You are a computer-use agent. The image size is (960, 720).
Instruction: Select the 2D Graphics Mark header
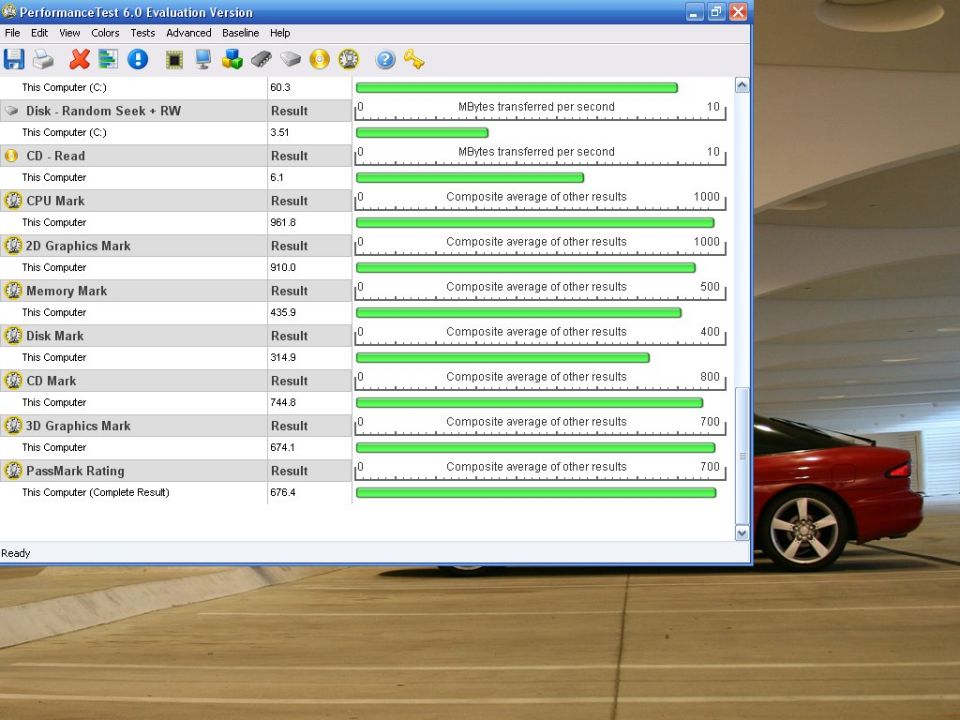176,246
